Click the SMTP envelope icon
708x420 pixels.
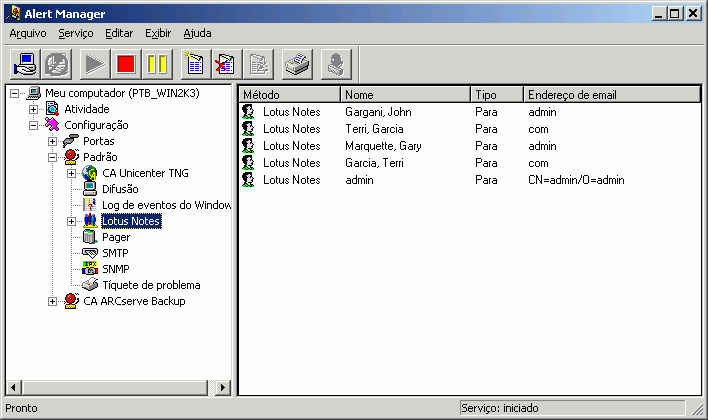pyautogui.click(x=90, y=253)
